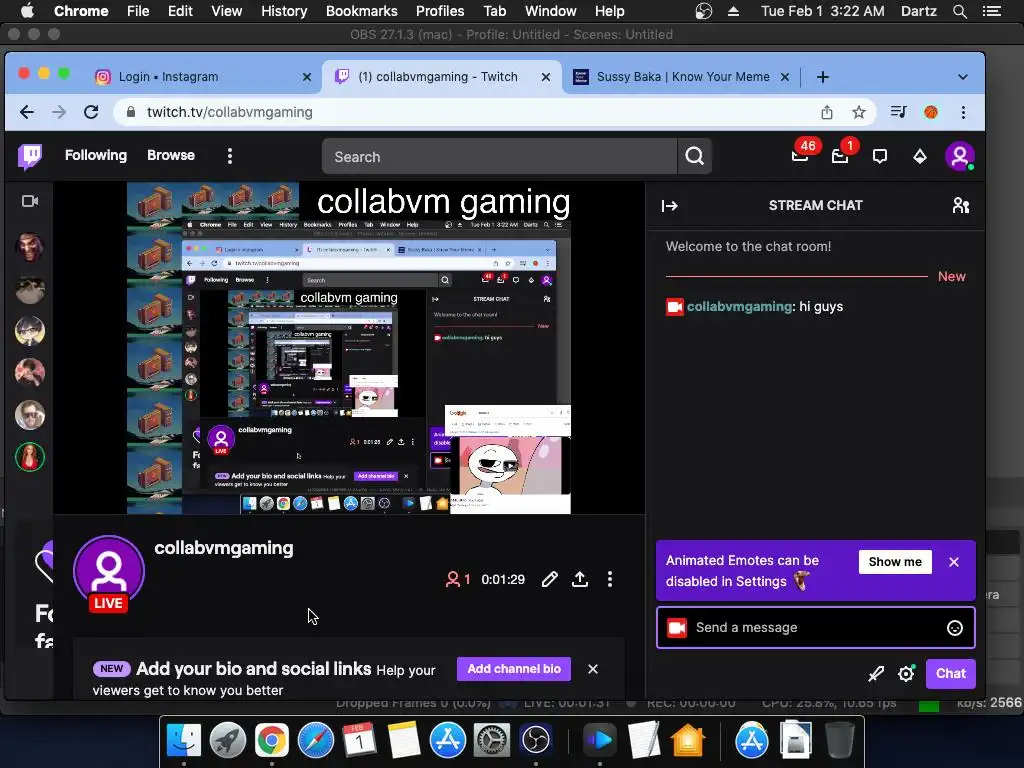Open Chrome three-dot menu
The height and width of the screenshot is (768, 1024).
(963, 112)
